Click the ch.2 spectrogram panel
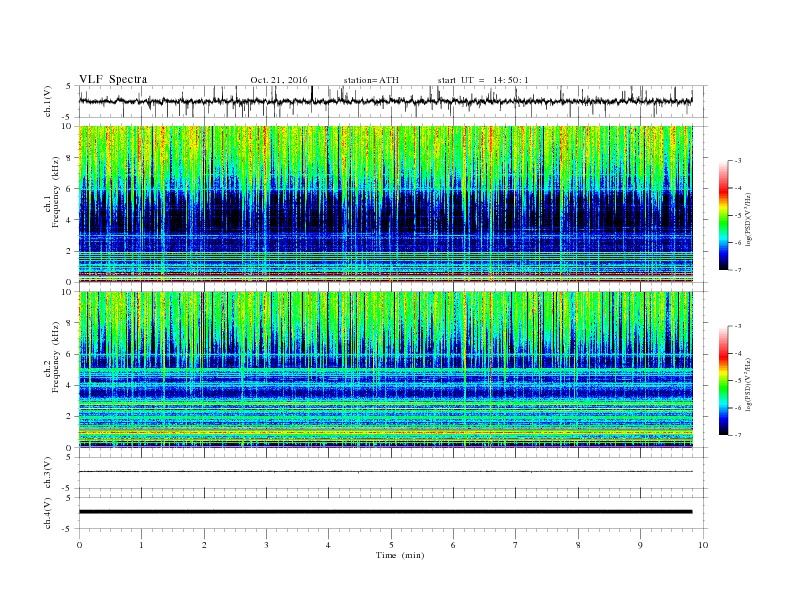This screenshot has height=612, width=792. (385, 370)
